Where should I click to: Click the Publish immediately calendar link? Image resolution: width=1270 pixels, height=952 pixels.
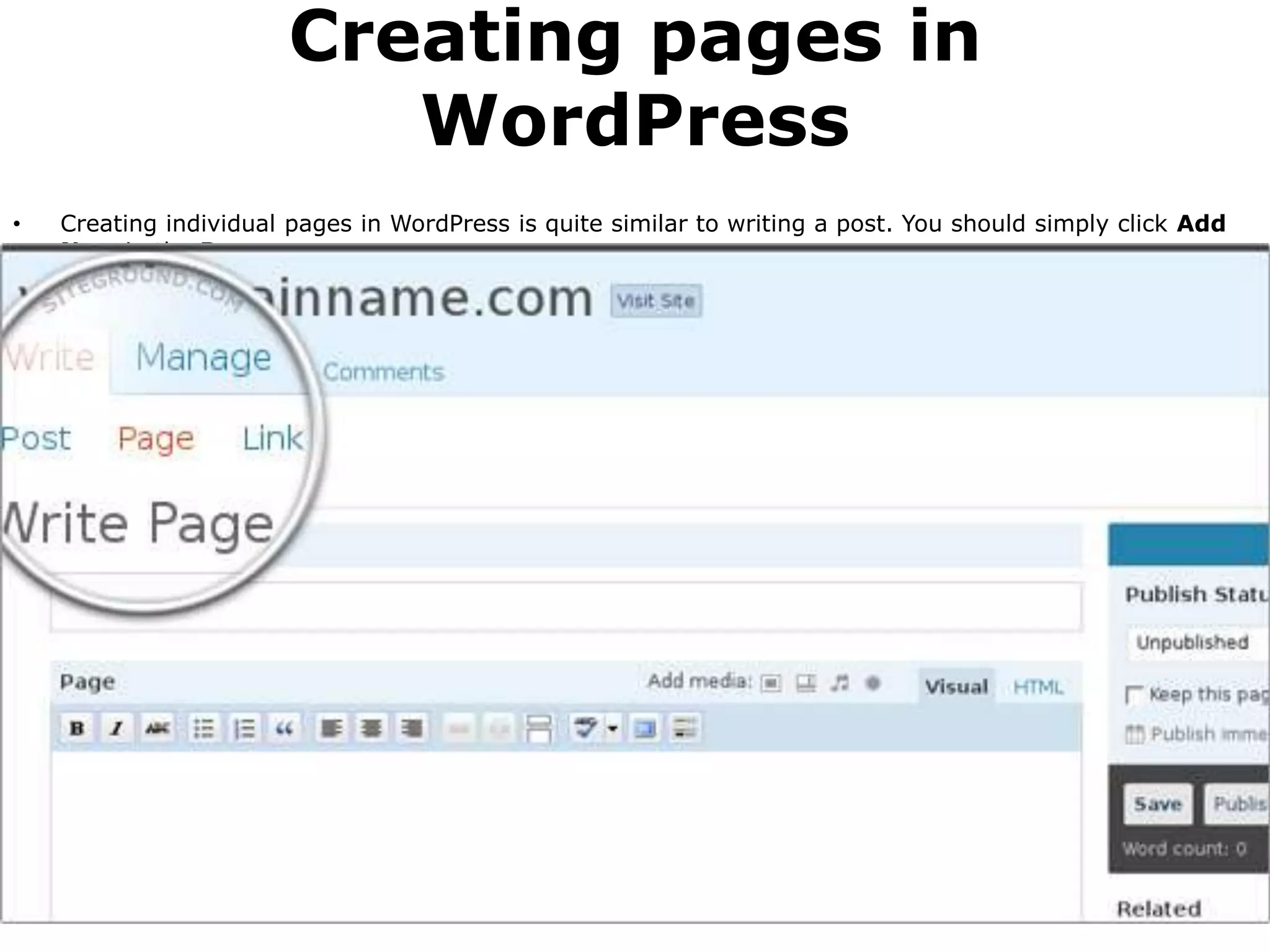tap(1197, 734)
